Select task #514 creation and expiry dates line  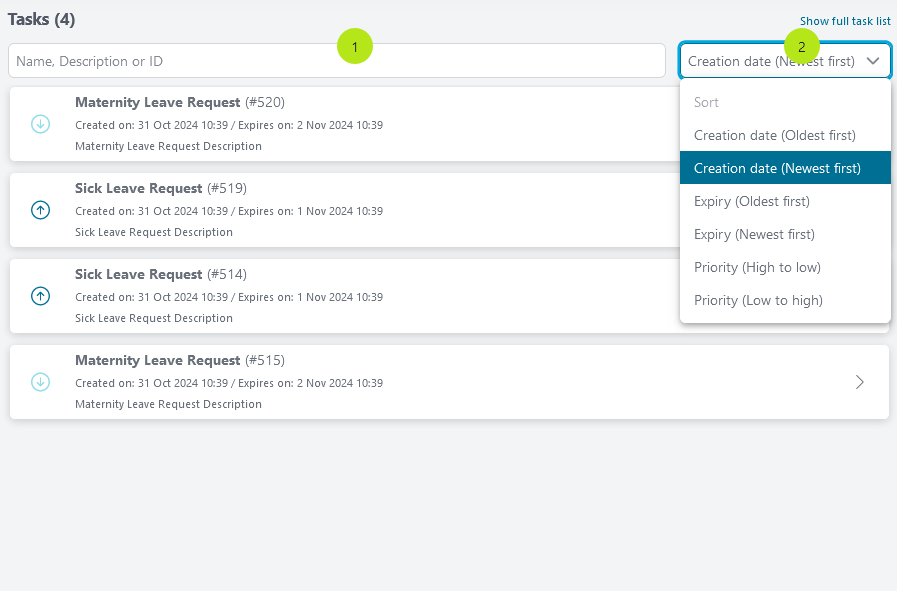[x=229, y=297]
